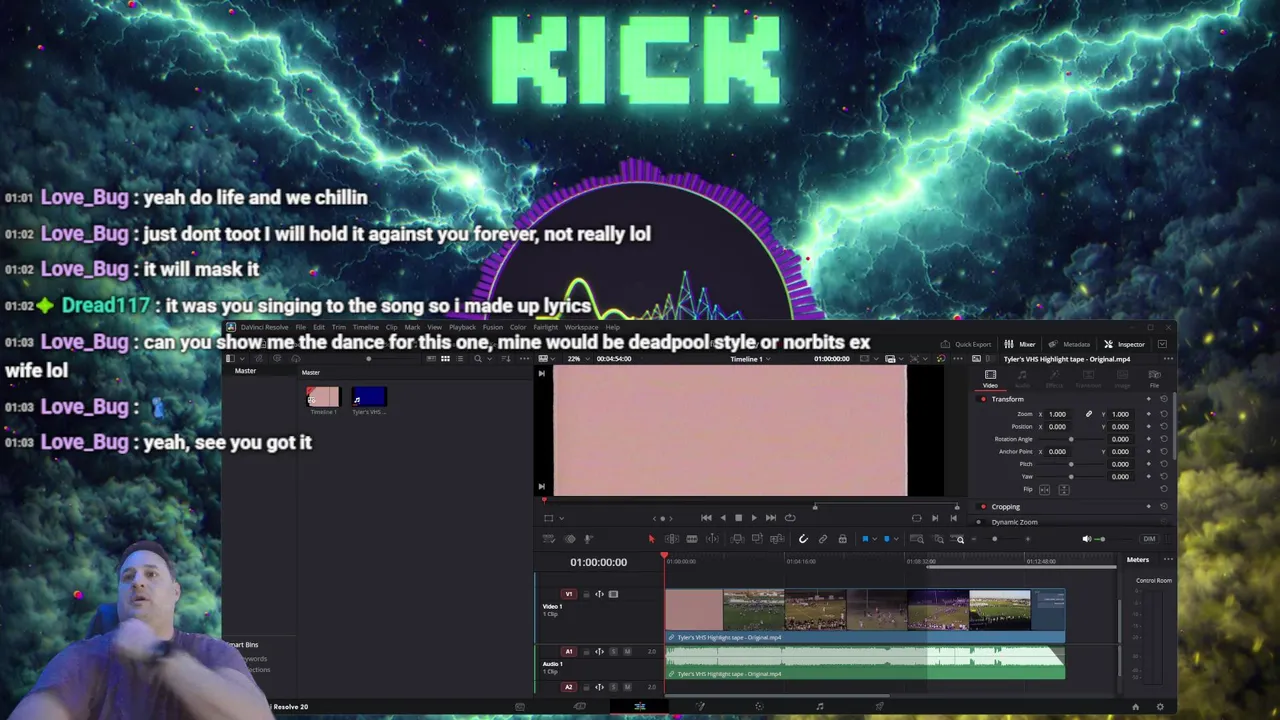Go to the first frame
Image resolution: width=1280 pixels, height=720 pixels.
click(x=706, y=518)
